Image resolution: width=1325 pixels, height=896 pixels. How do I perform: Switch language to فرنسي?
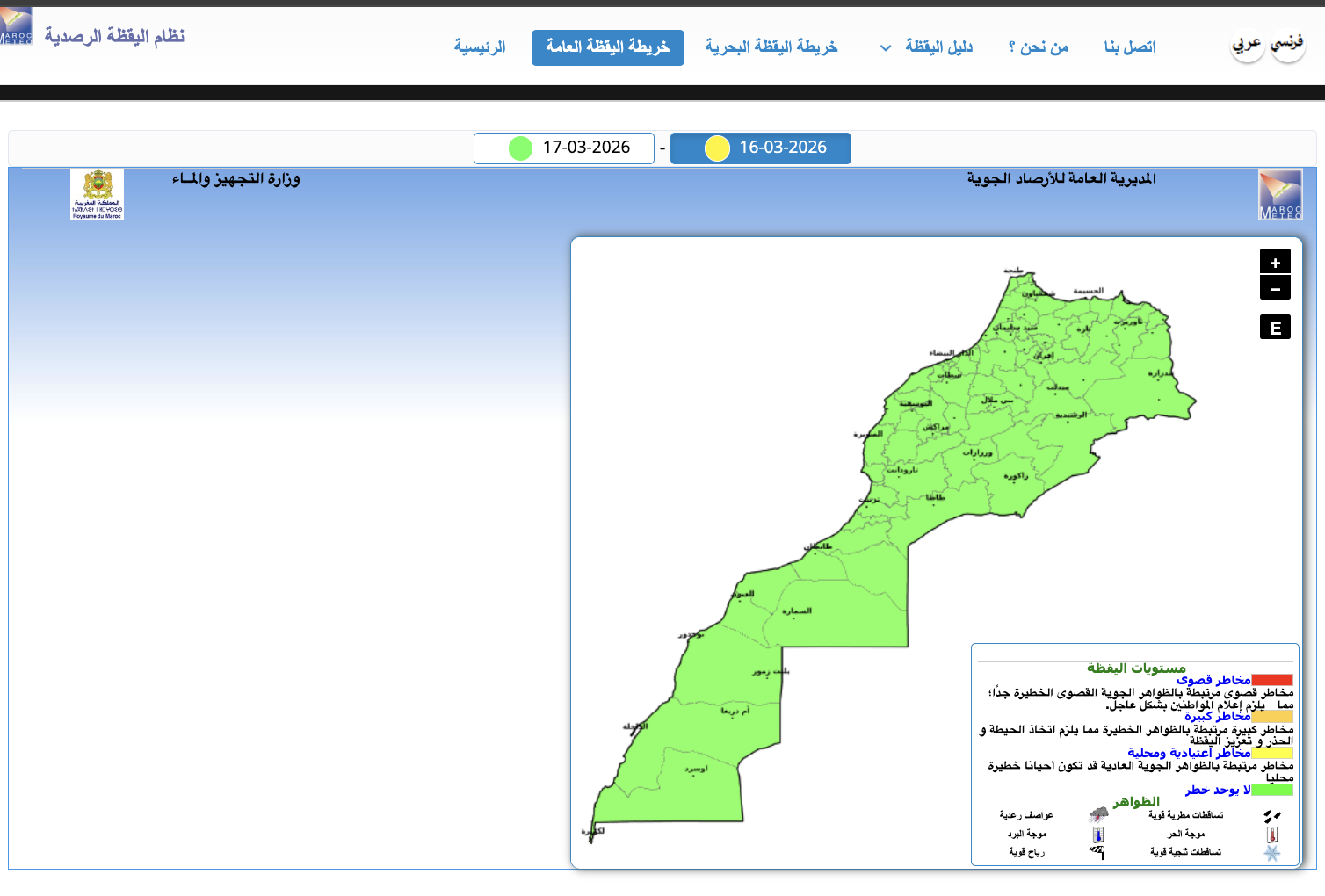1287,42
